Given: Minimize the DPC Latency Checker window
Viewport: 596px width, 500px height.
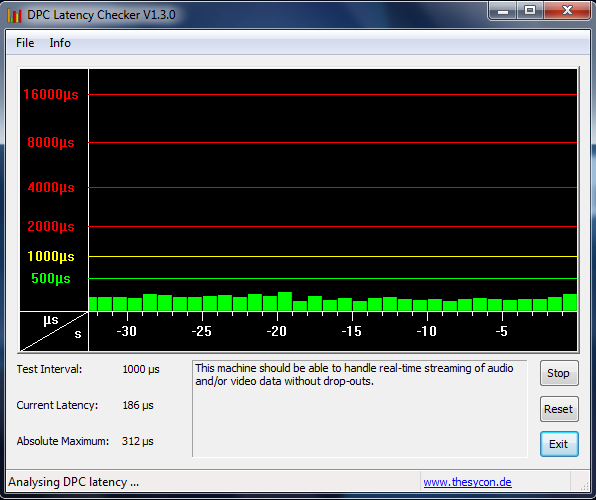Looking at the screenshot, I should point(502,11).
